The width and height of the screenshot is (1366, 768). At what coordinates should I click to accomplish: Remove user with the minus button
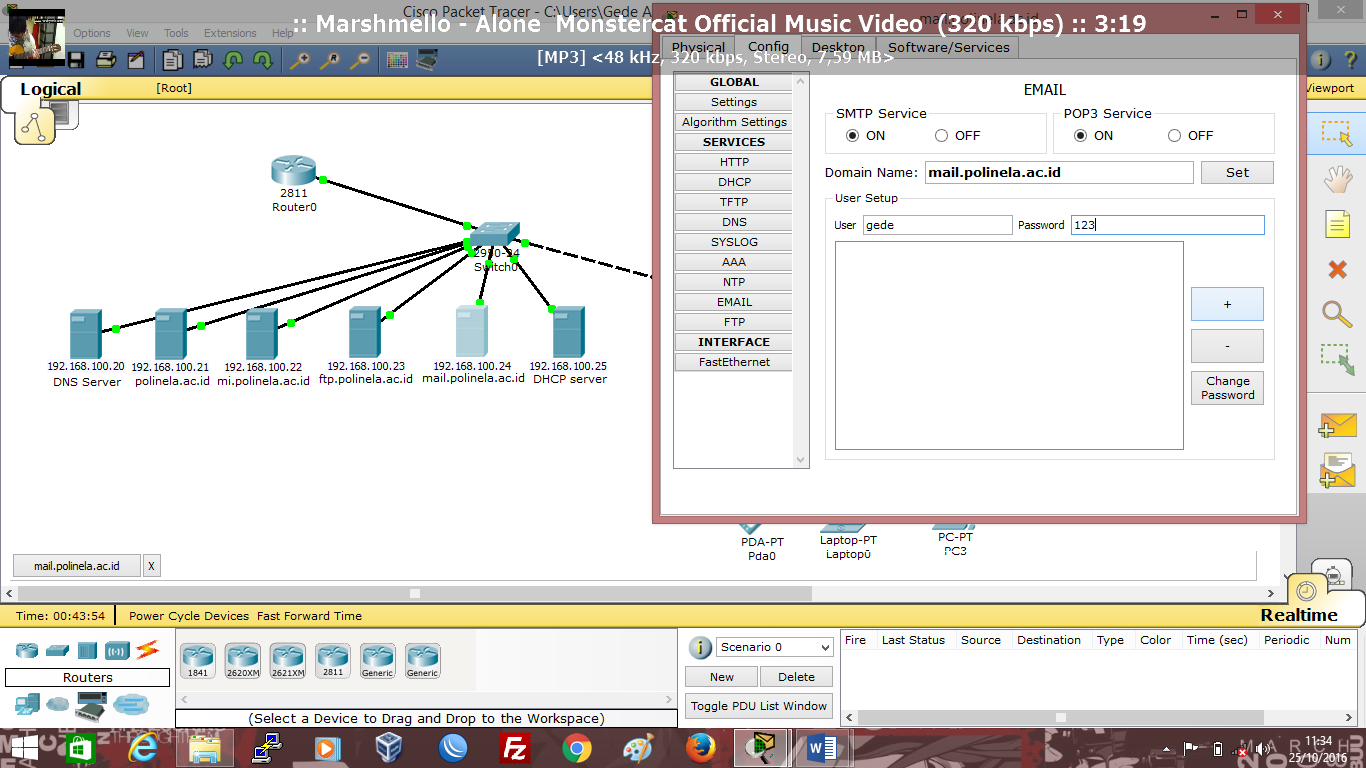(1227, 346)
